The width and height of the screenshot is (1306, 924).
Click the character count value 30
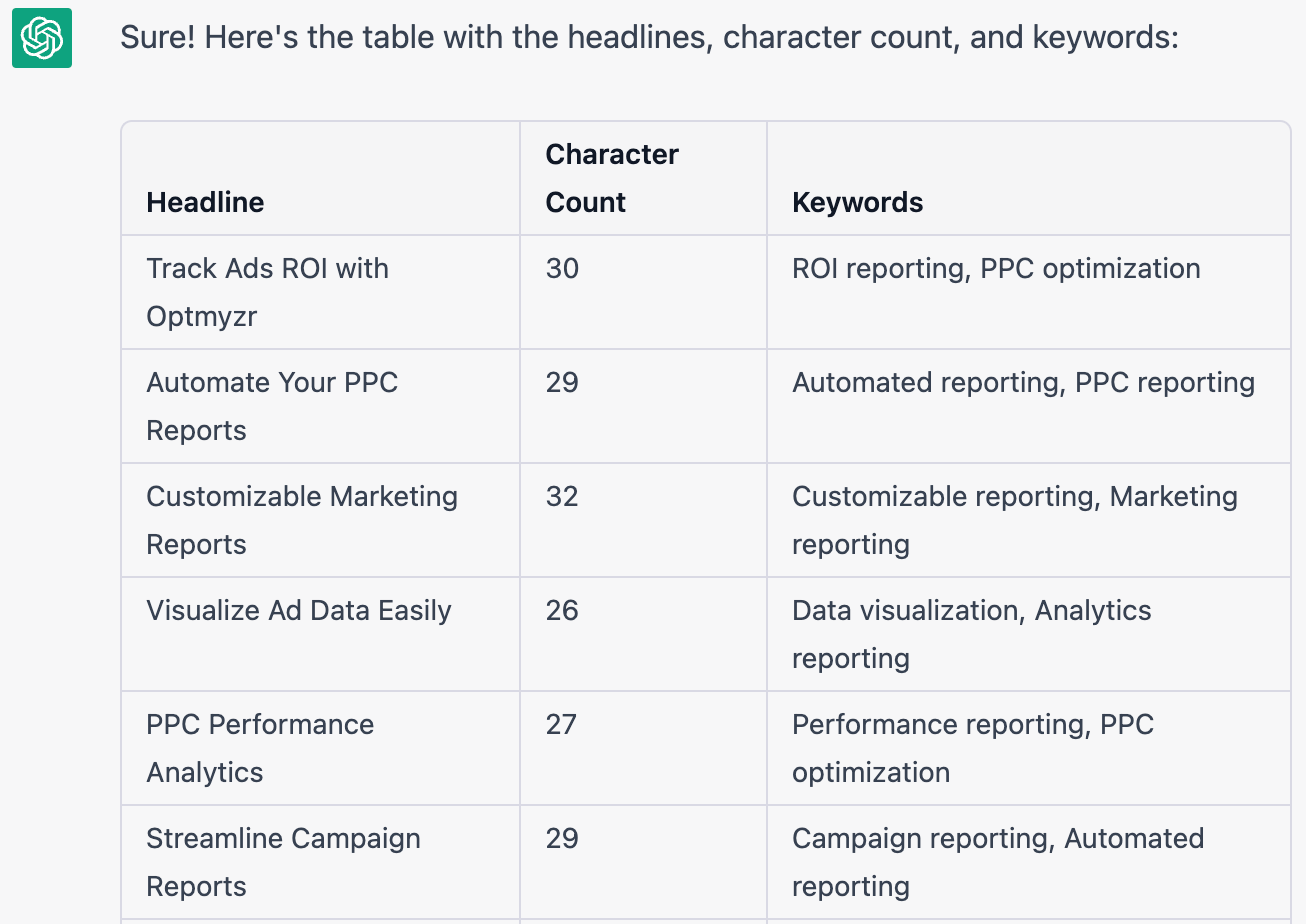562,268
